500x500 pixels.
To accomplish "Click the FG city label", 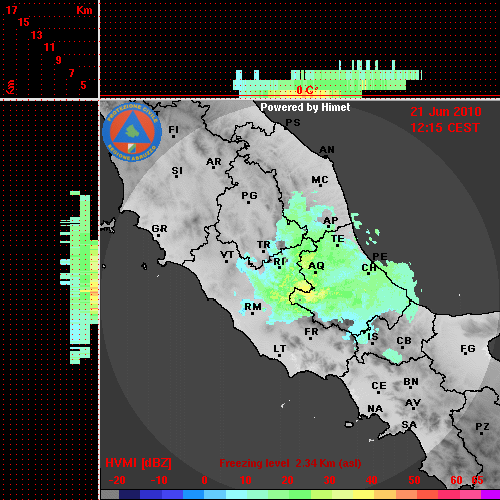I will pyautogui.click(x=468, y=349).
